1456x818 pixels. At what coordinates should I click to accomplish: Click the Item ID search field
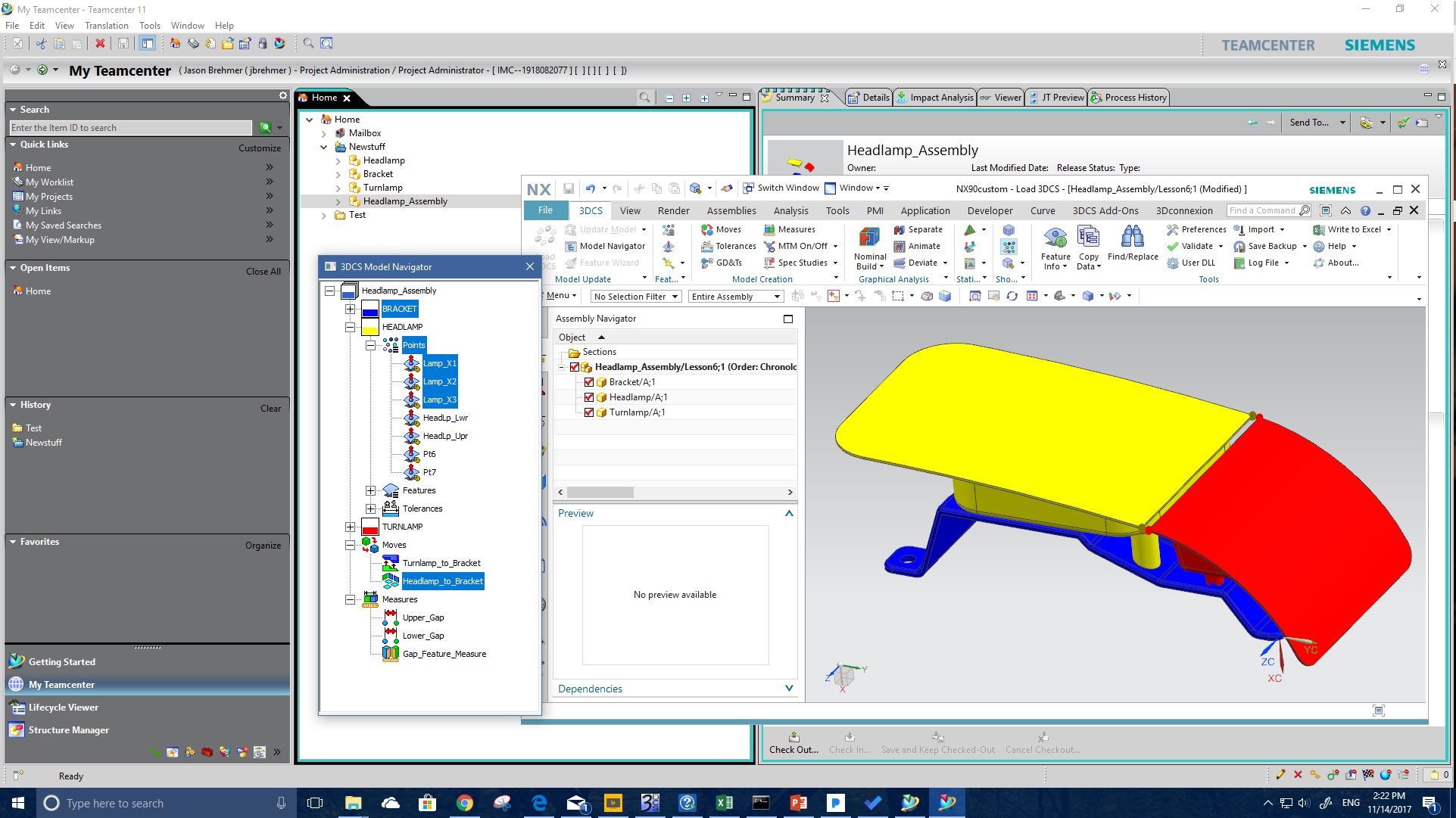pyautogui.click(x=130, y=127)
